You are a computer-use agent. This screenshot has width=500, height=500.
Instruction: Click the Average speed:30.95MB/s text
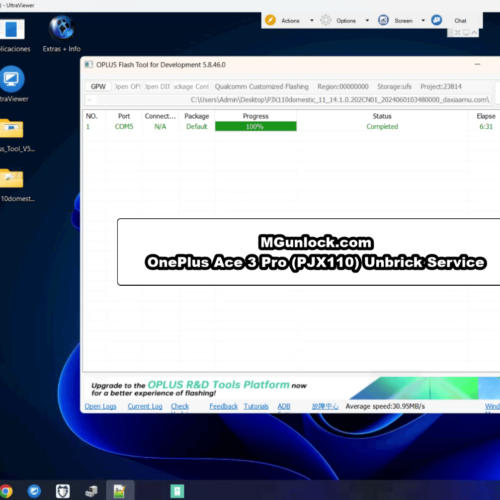pos(385,406)
